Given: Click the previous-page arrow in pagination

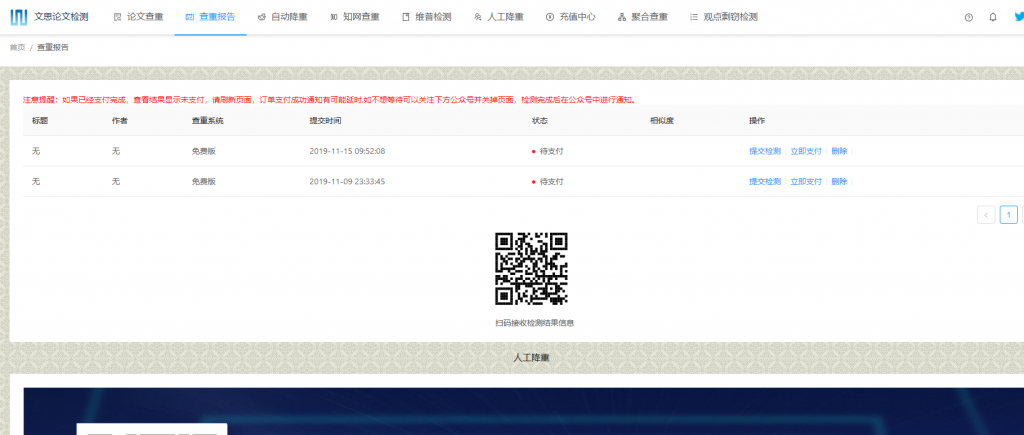Looking at the screenshot, I should click(986, 214).
